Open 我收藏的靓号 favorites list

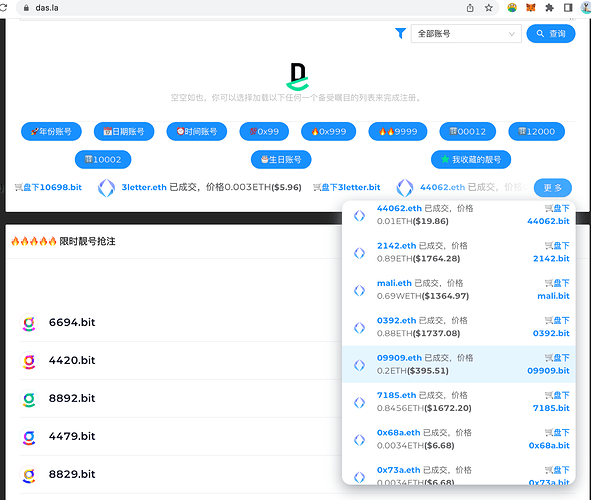click(x=471, y=159)
